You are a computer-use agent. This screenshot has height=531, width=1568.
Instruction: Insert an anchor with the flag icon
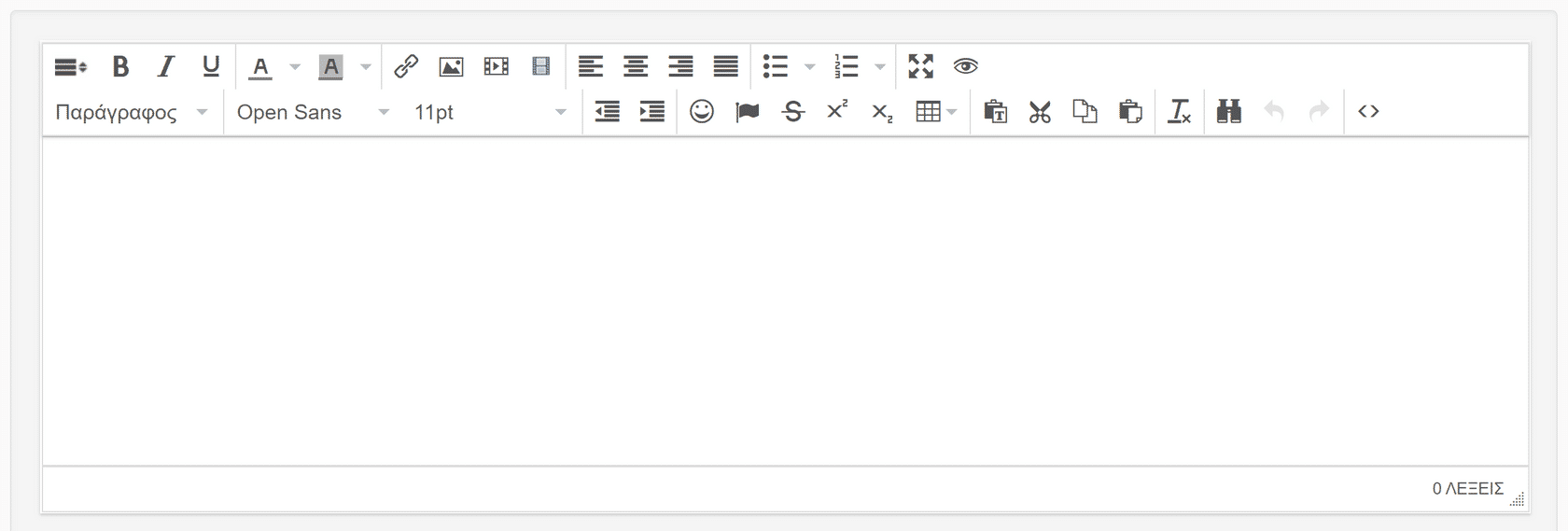747,112
